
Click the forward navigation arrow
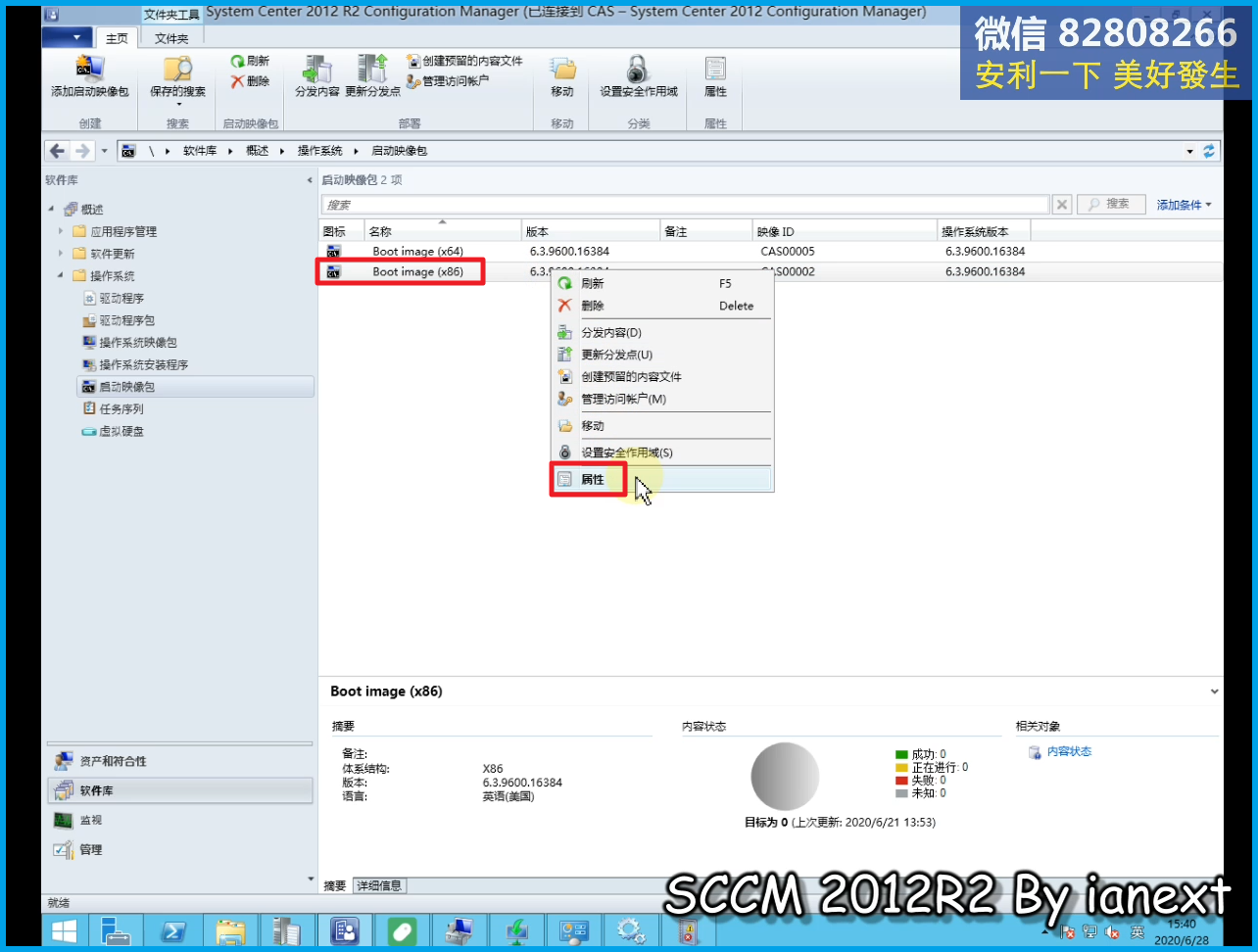[82, 151]
